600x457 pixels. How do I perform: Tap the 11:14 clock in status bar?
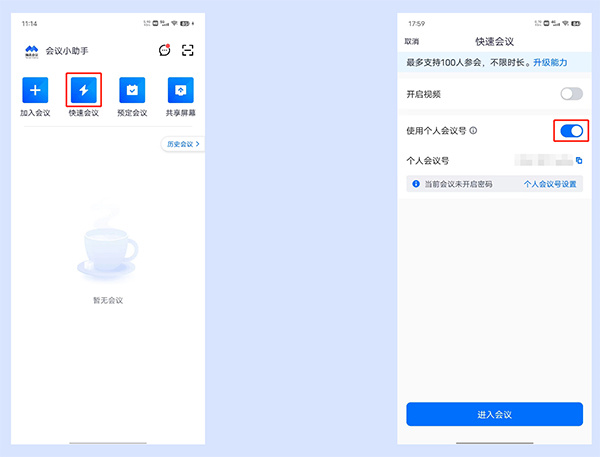pyautogui.click(x=29, y=24)
